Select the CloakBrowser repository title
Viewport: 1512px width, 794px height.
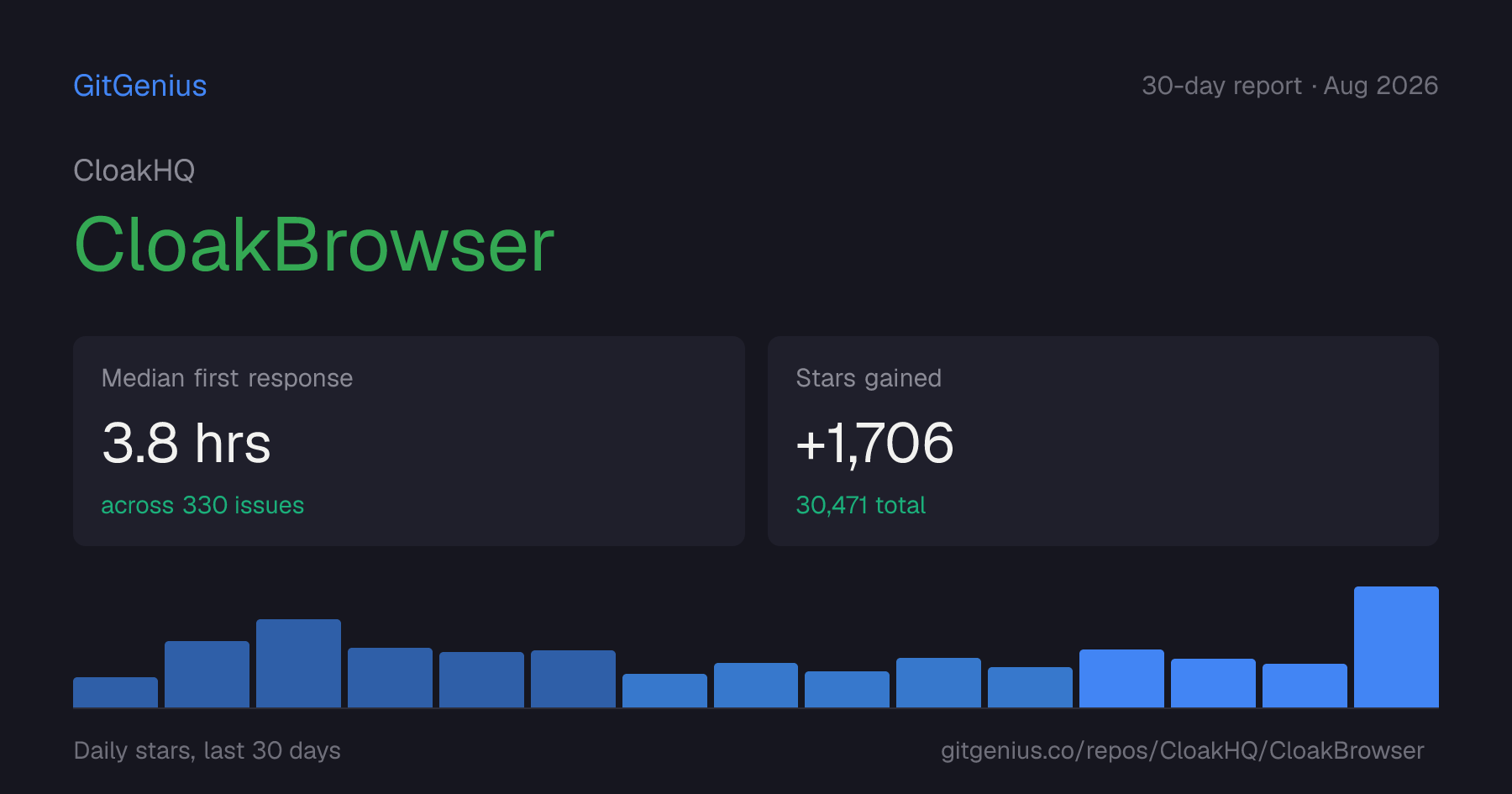(314, 245)
